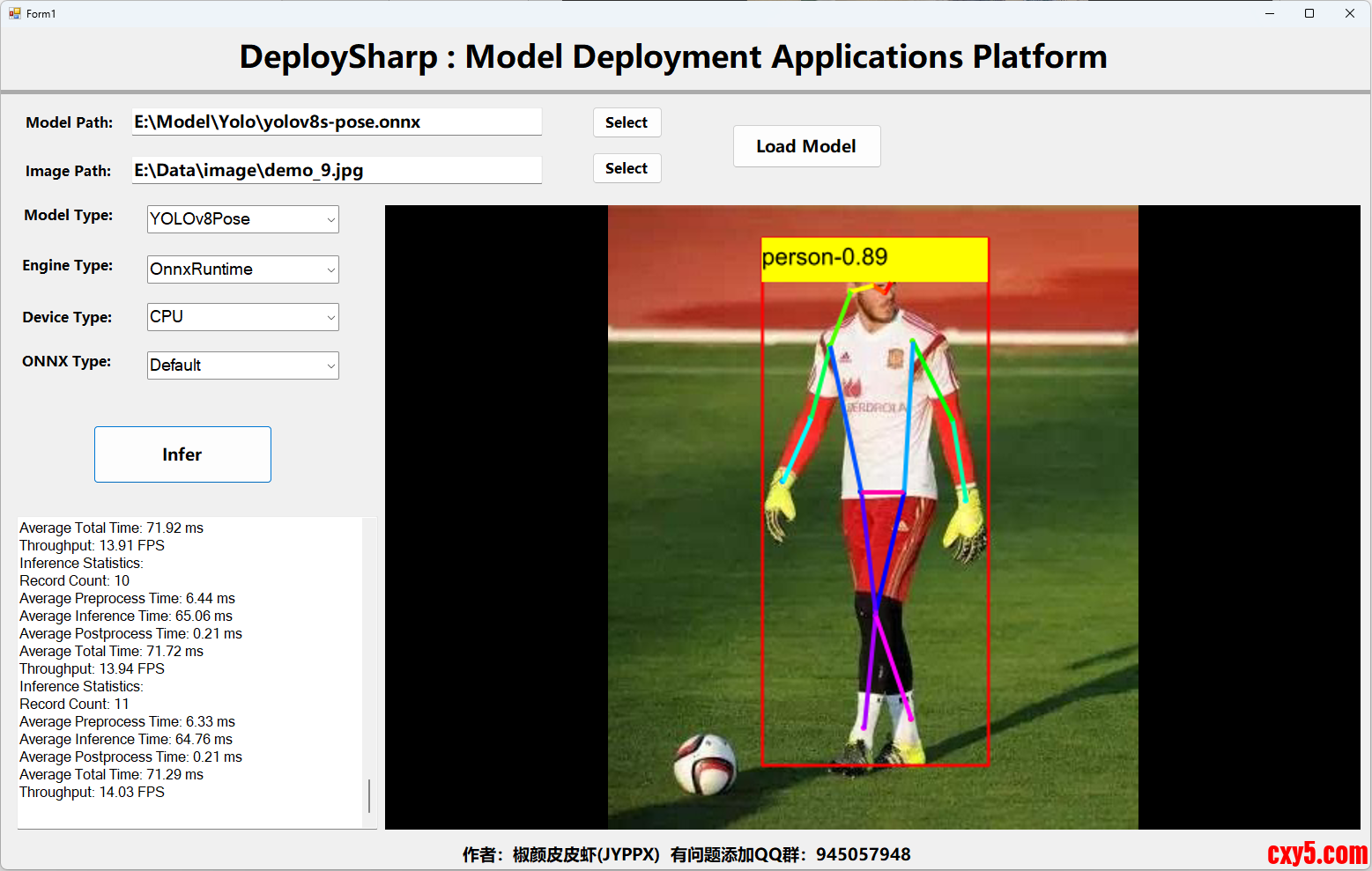Close the DeploySharp window
Screen dimensions: 1372x871
(1349, 13)
